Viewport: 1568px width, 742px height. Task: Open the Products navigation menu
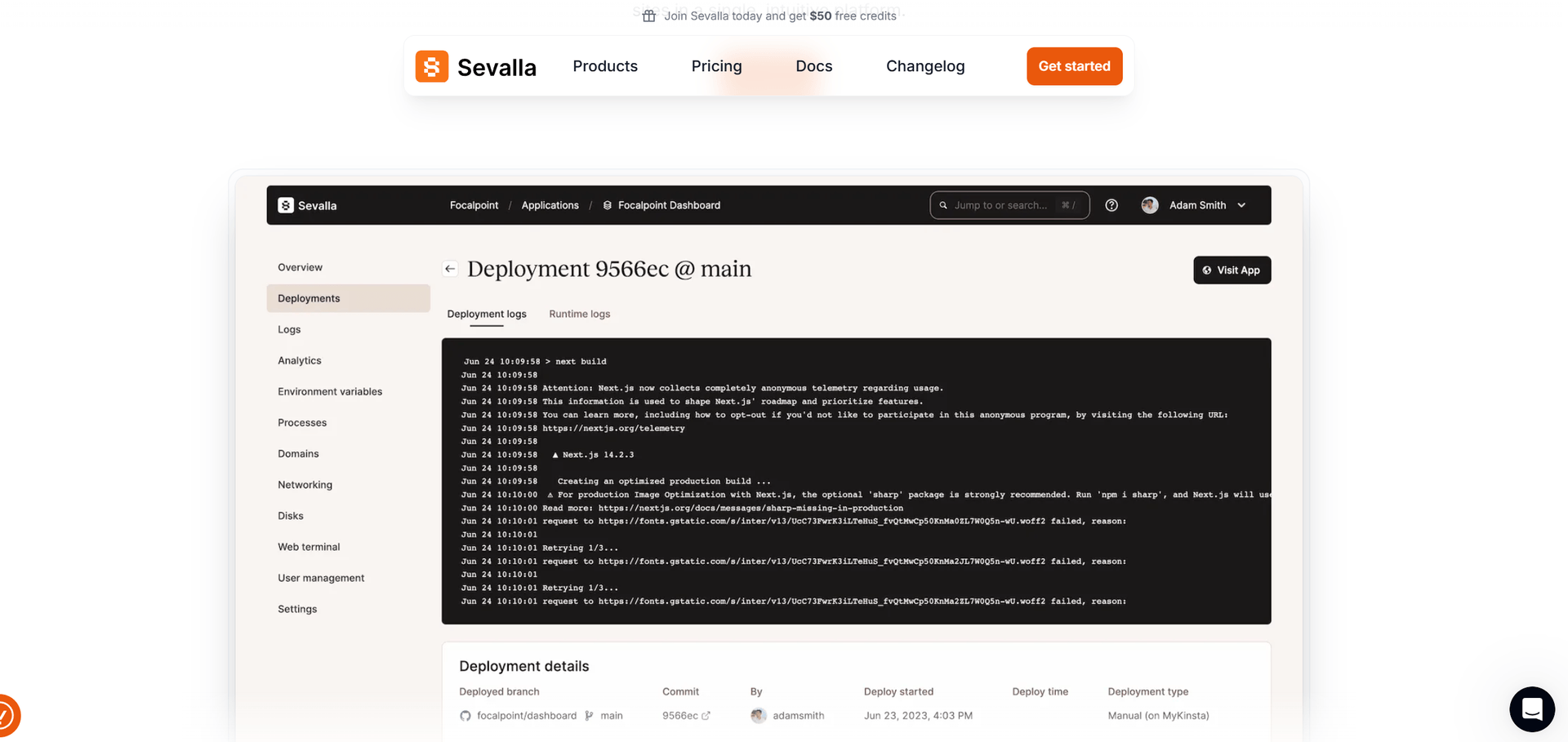(x=604, y=66)
